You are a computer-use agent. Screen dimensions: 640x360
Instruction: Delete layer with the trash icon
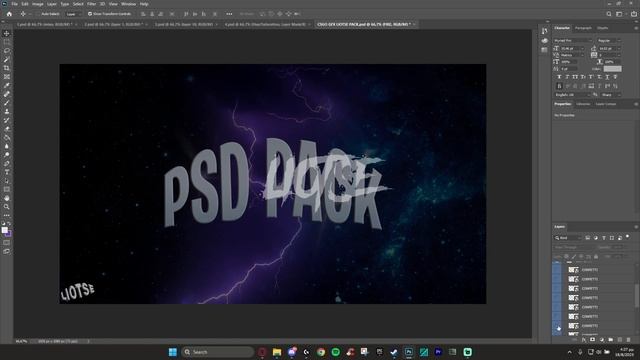pyautogui.click(x=629, y=340)
